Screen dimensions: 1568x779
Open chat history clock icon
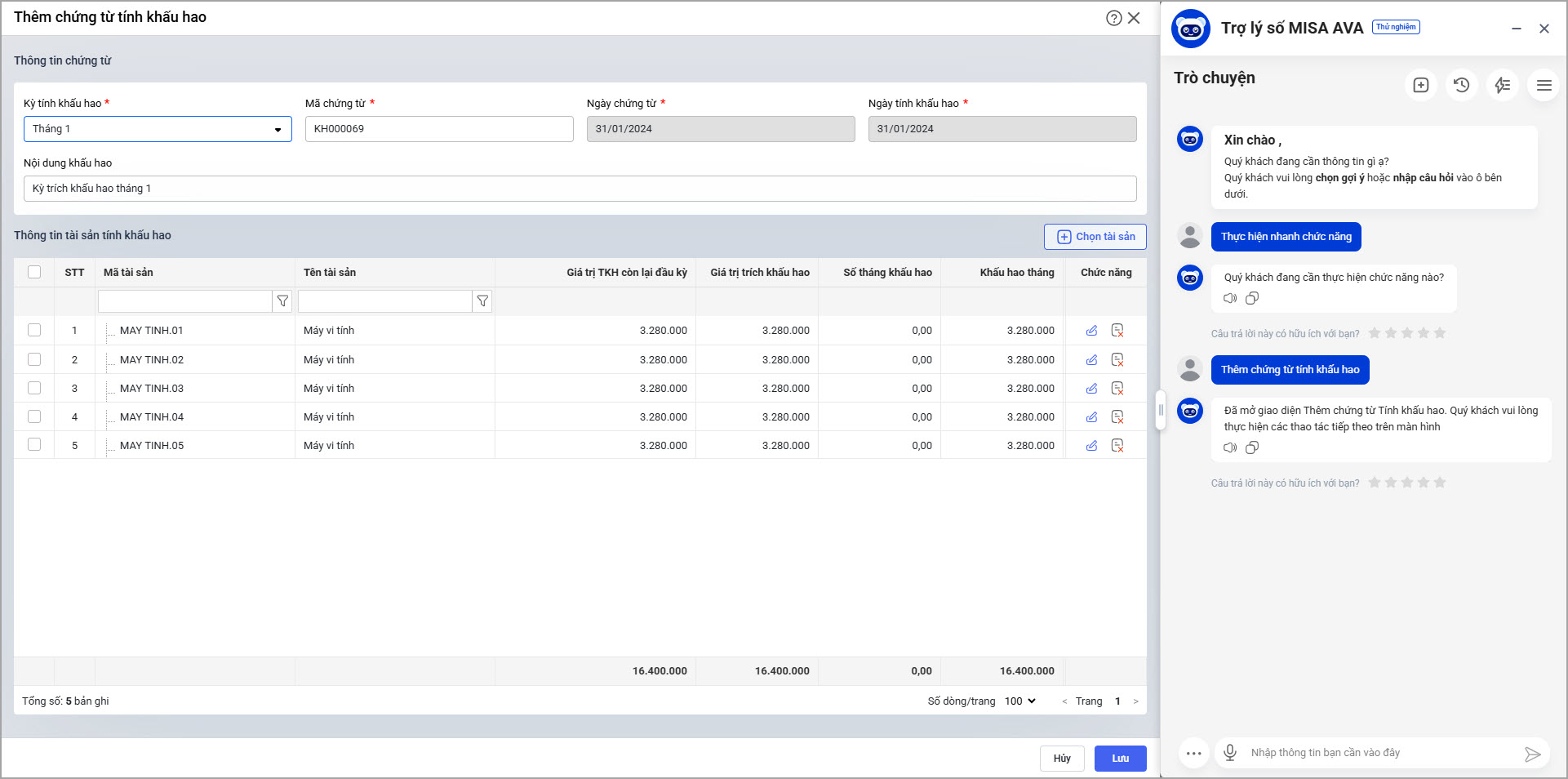[1461, 85]
